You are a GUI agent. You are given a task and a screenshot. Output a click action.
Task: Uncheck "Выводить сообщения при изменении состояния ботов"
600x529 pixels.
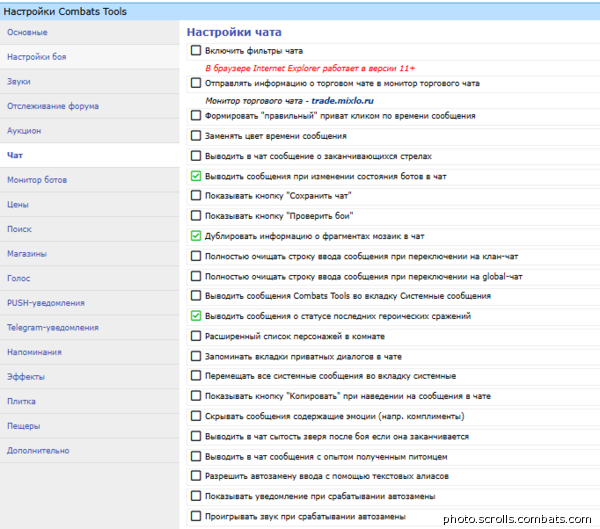196,176
